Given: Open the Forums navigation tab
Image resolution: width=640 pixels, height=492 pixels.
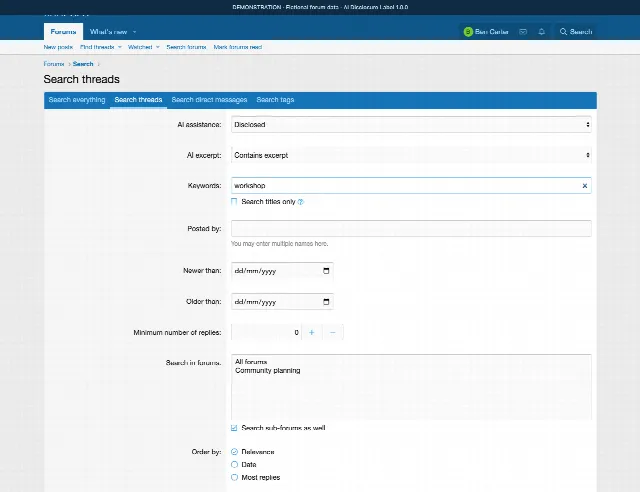Looking at the screenshot, I should click(63, 31).
